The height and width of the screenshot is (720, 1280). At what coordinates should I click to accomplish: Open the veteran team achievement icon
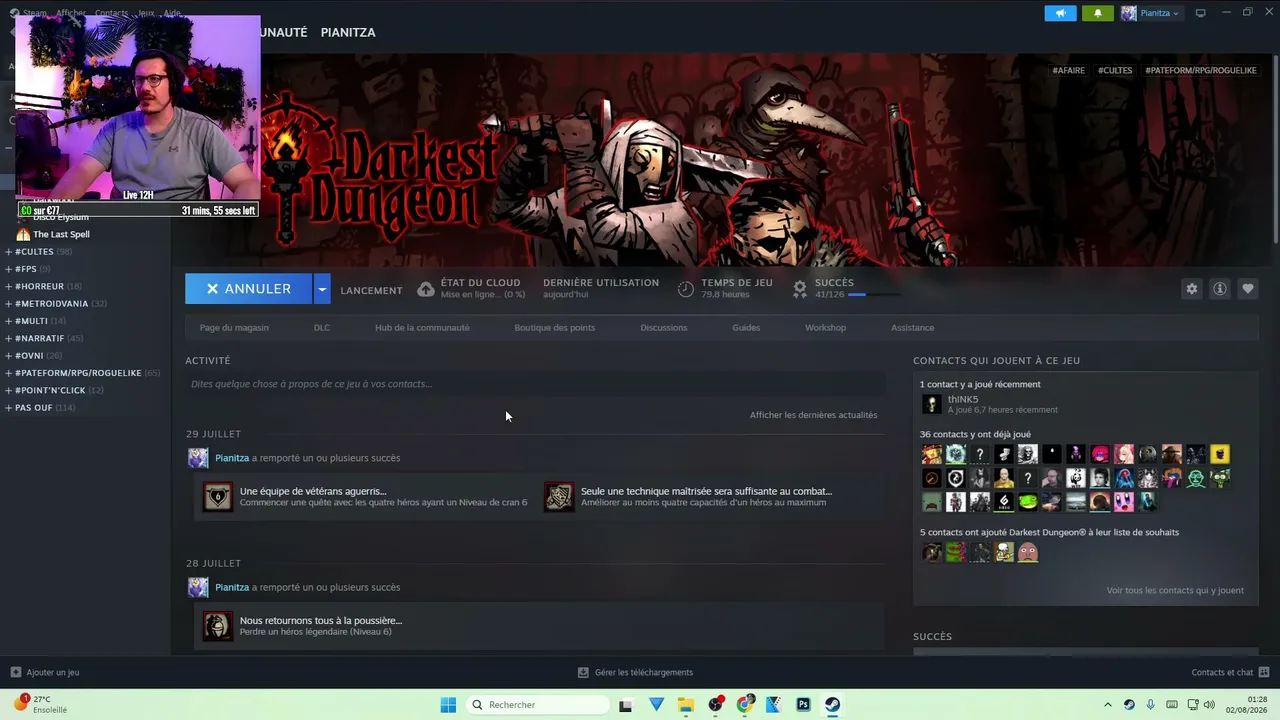click(x=217, y=496)
